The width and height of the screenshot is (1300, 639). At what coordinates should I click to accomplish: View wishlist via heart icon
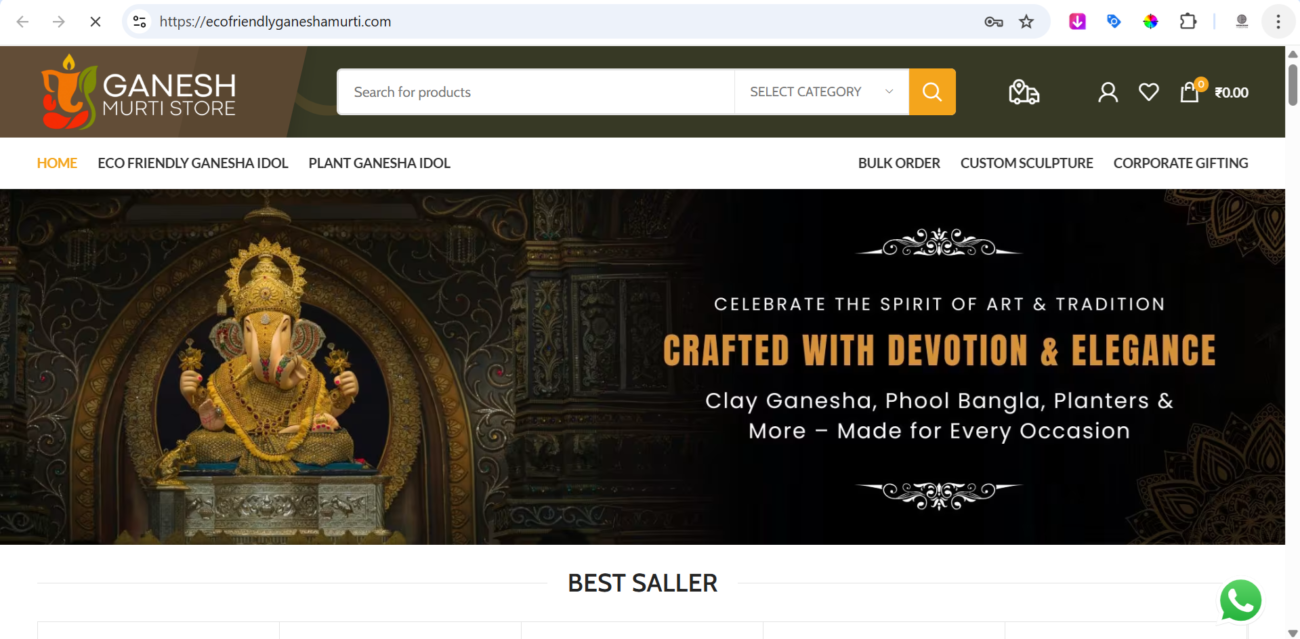(1149, 92)
